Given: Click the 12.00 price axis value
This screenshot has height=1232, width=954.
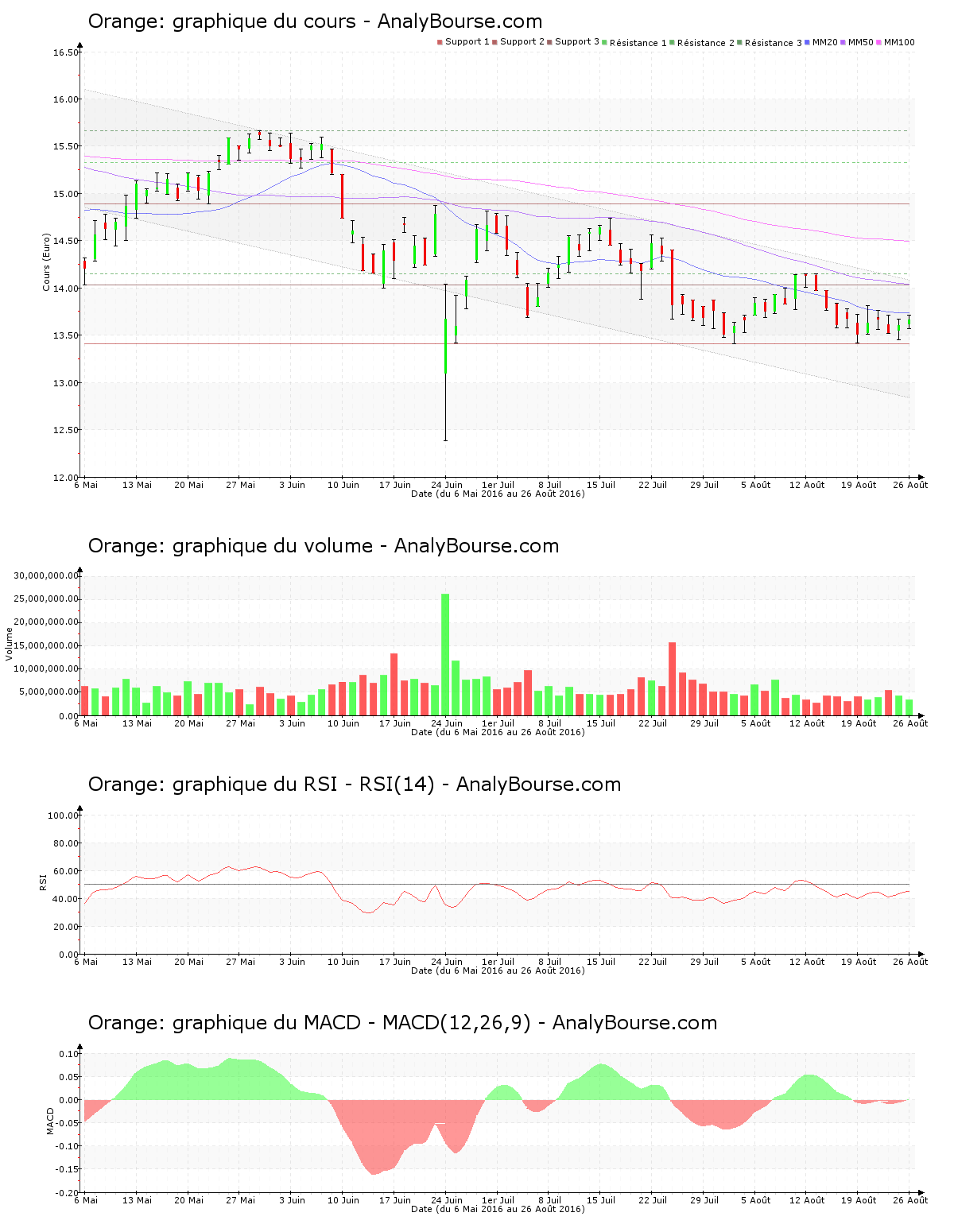Looking at the screenshot, I should tap(66, 478).
